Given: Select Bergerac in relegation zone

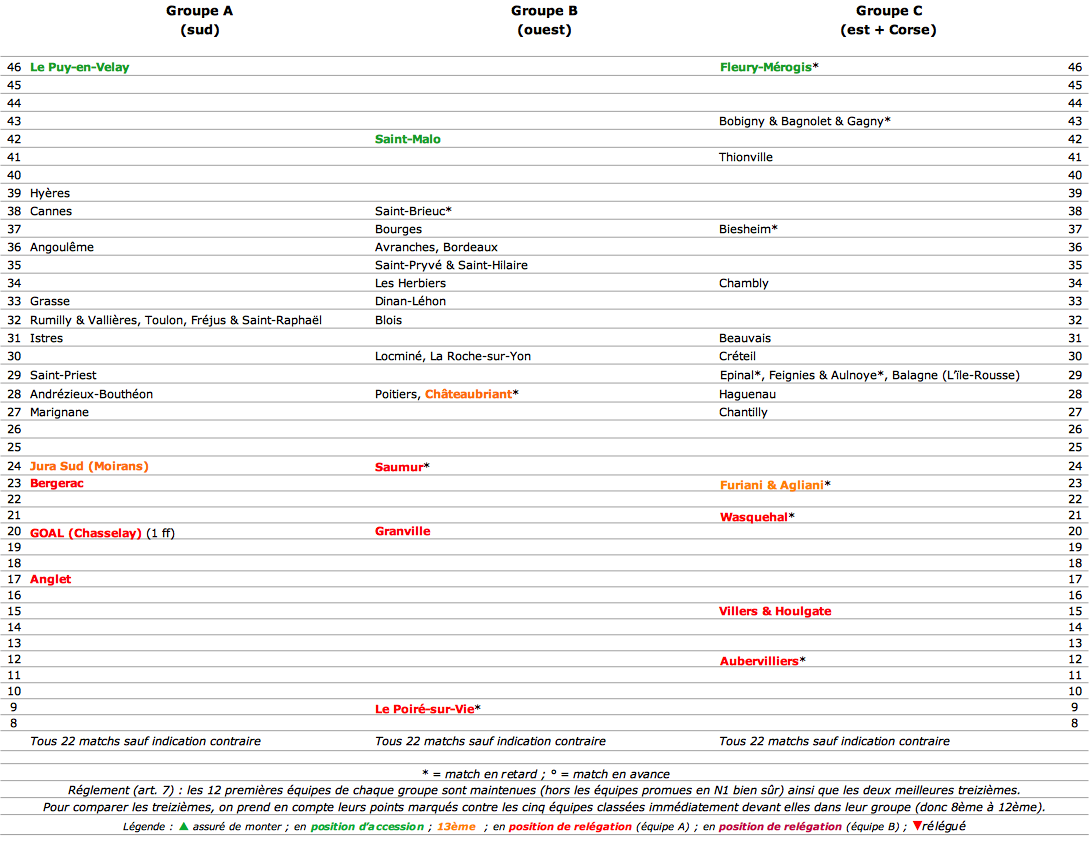Looking at the screenshot, I should click(x=56, y=483).
